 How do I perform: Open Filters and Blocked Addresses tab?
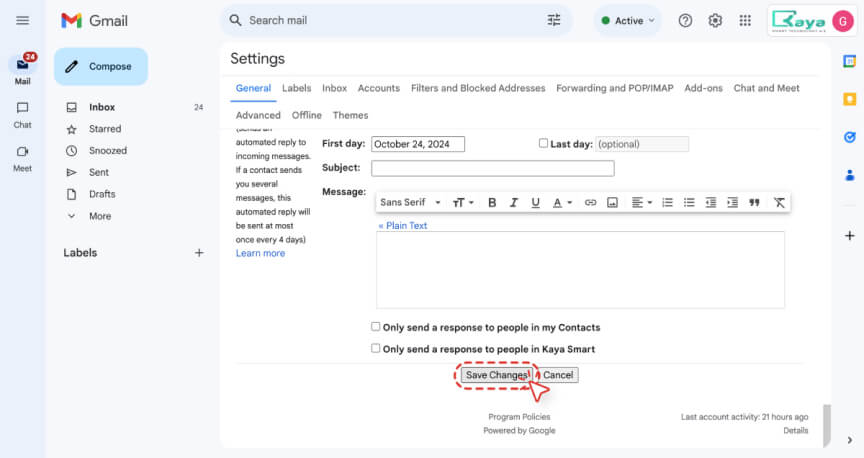478,88
